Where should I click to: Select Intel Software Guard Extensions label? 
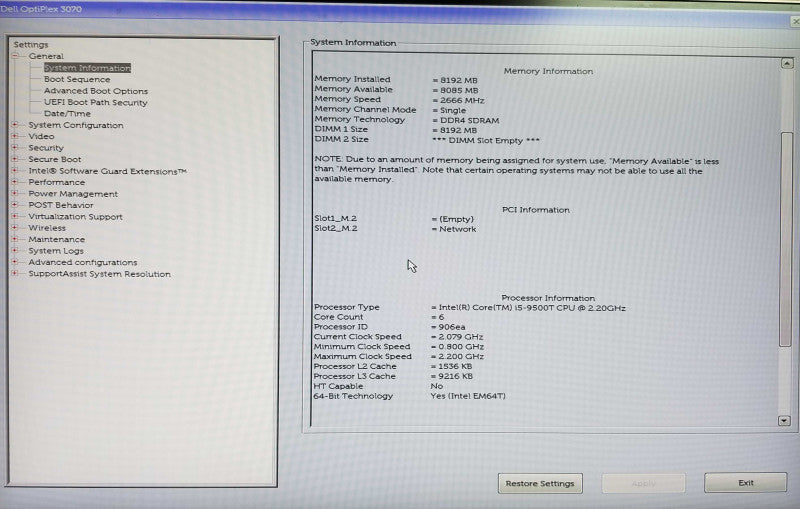(x=107, y=171)
